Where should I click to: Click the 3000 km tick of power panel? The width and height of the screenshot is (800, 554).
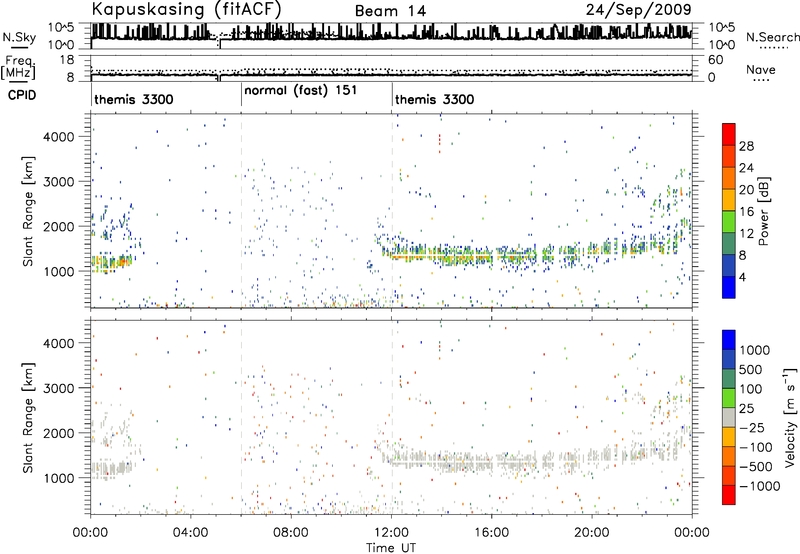click(x=58, y=182)
